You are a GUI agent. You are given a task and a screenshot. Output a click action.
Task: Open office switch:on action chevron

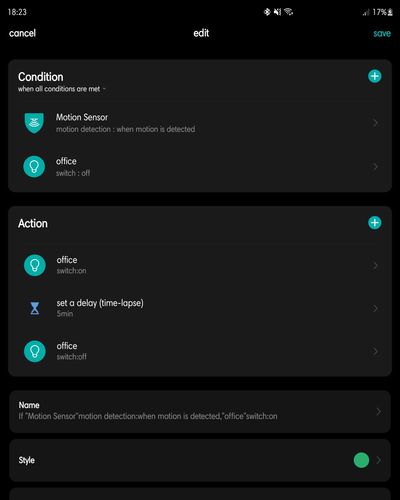(x=376, y=265)
